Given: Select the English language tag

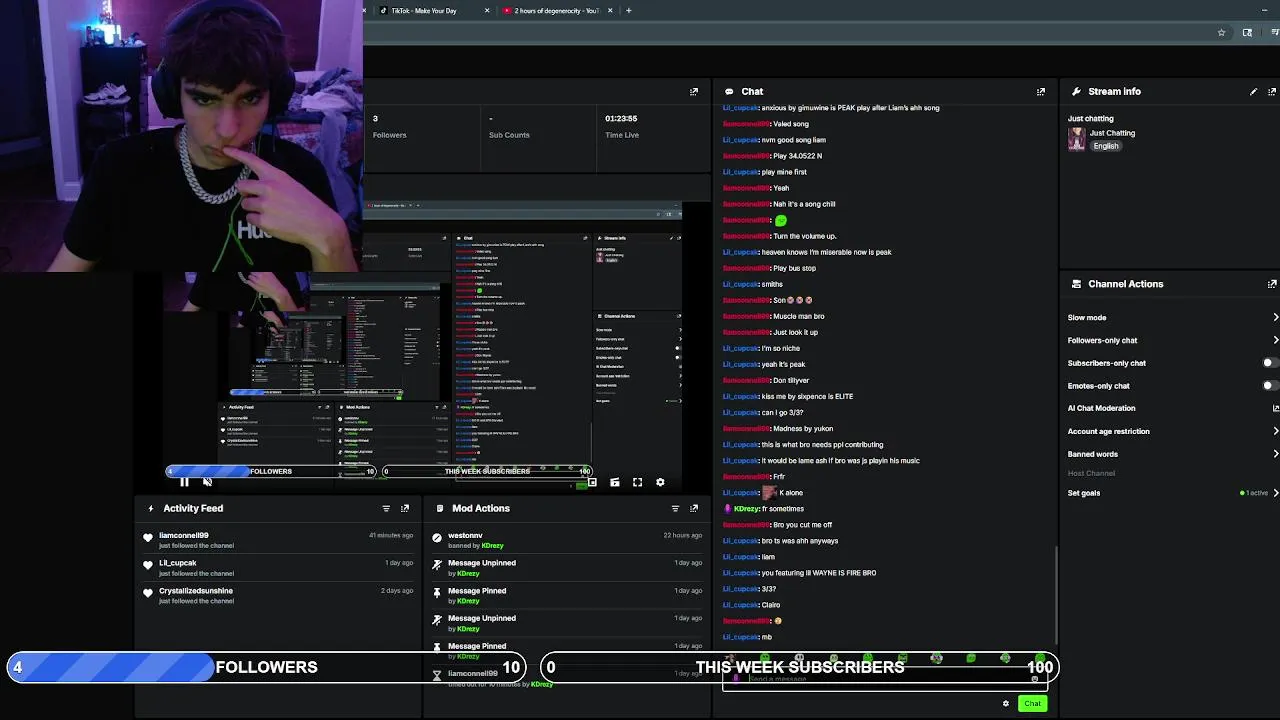Looking at the screenshot, I should point(1105,146).
